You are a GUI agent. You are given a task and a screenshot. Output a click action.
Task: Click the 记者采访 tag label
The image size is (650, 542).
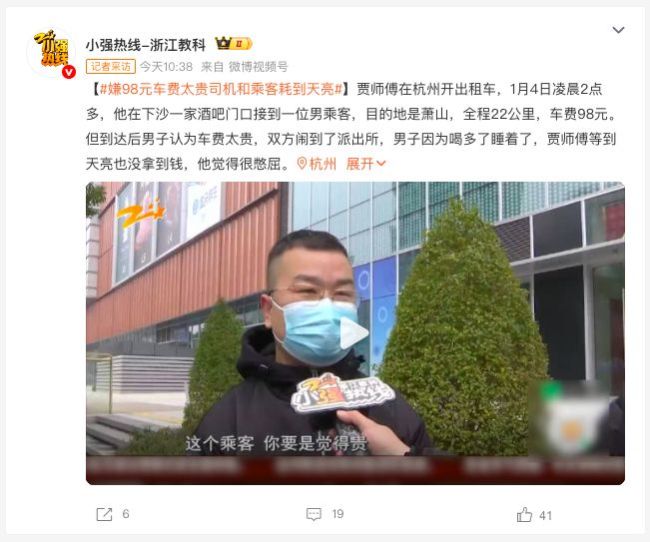pyautogui.click(x=111, y=66)
